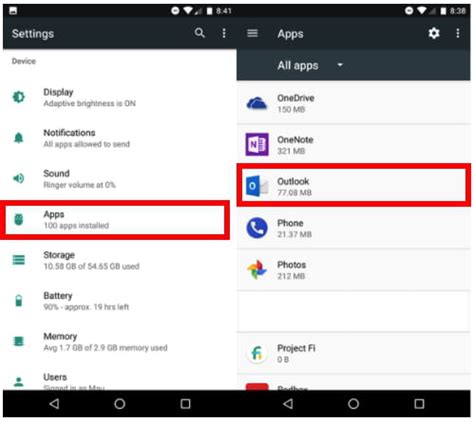Click the OneDrive cloud icon
Viewport: 474px width, 422px height.
[257, 103]
